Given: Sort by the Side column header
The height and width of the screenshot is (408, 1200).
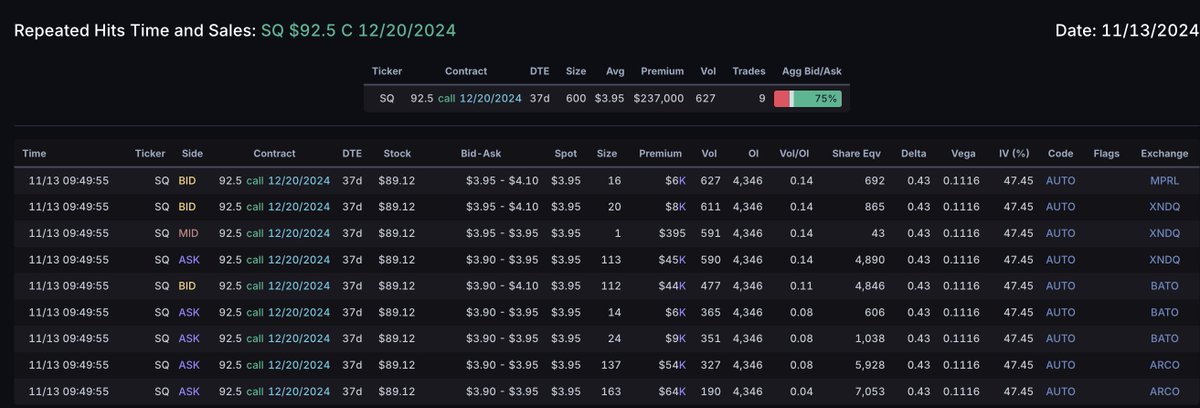Looking at the screenshot, I should pos(192,154).
